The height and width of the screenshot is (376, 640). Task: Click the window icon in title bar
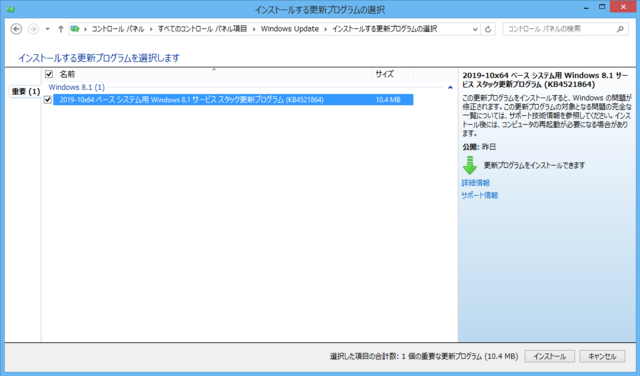(11, 9)
